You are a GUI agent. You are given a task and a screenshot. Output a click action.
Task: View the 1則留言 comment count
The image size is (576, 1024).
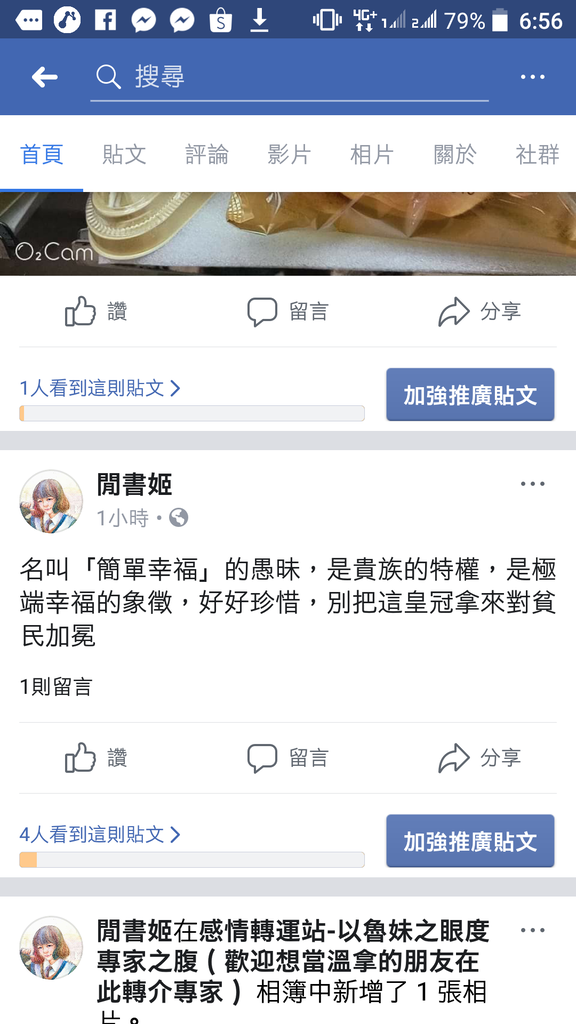[56, 686]
